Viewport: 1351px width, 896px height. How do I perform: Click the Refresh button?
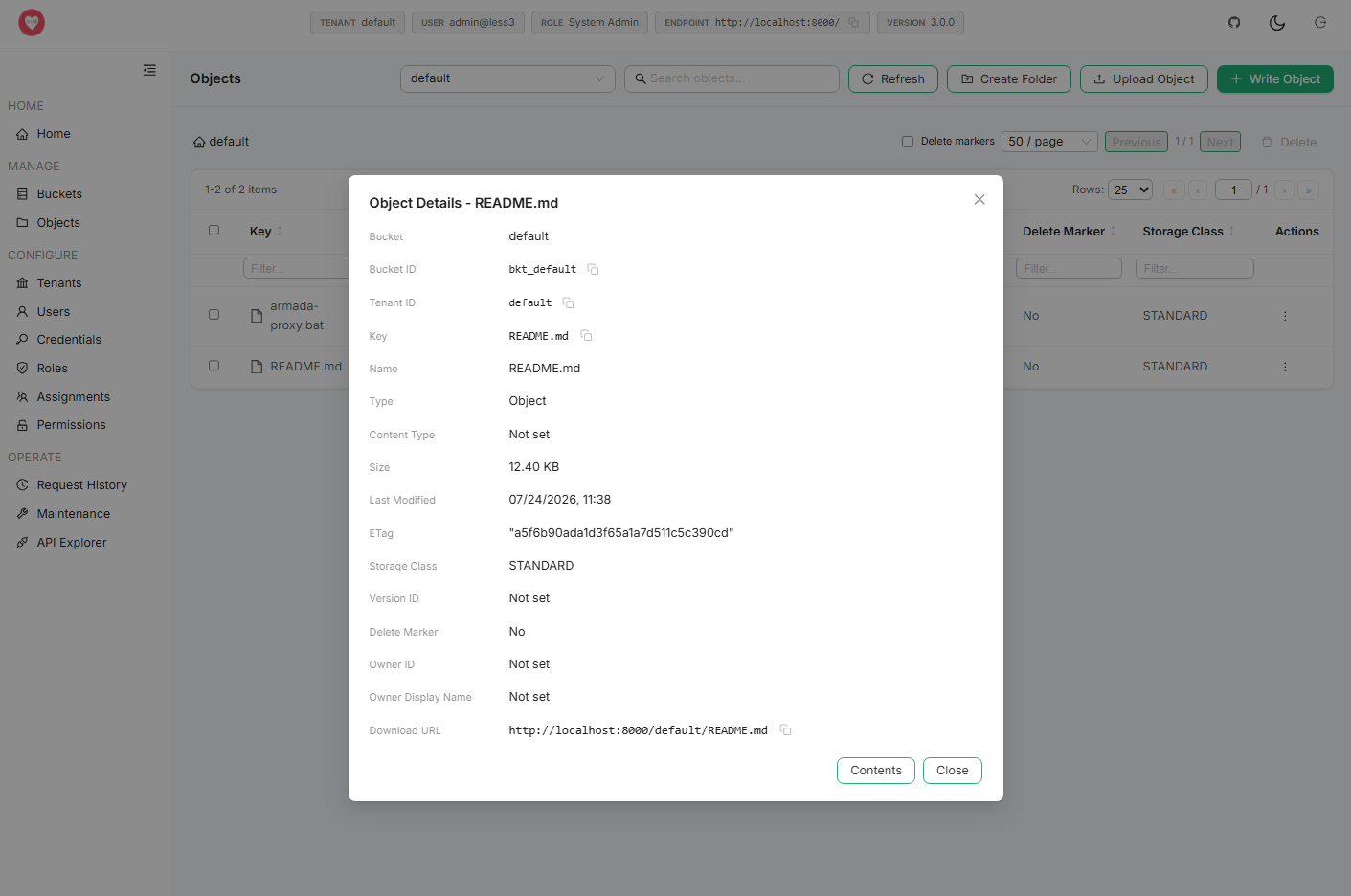tap(893, 79)
